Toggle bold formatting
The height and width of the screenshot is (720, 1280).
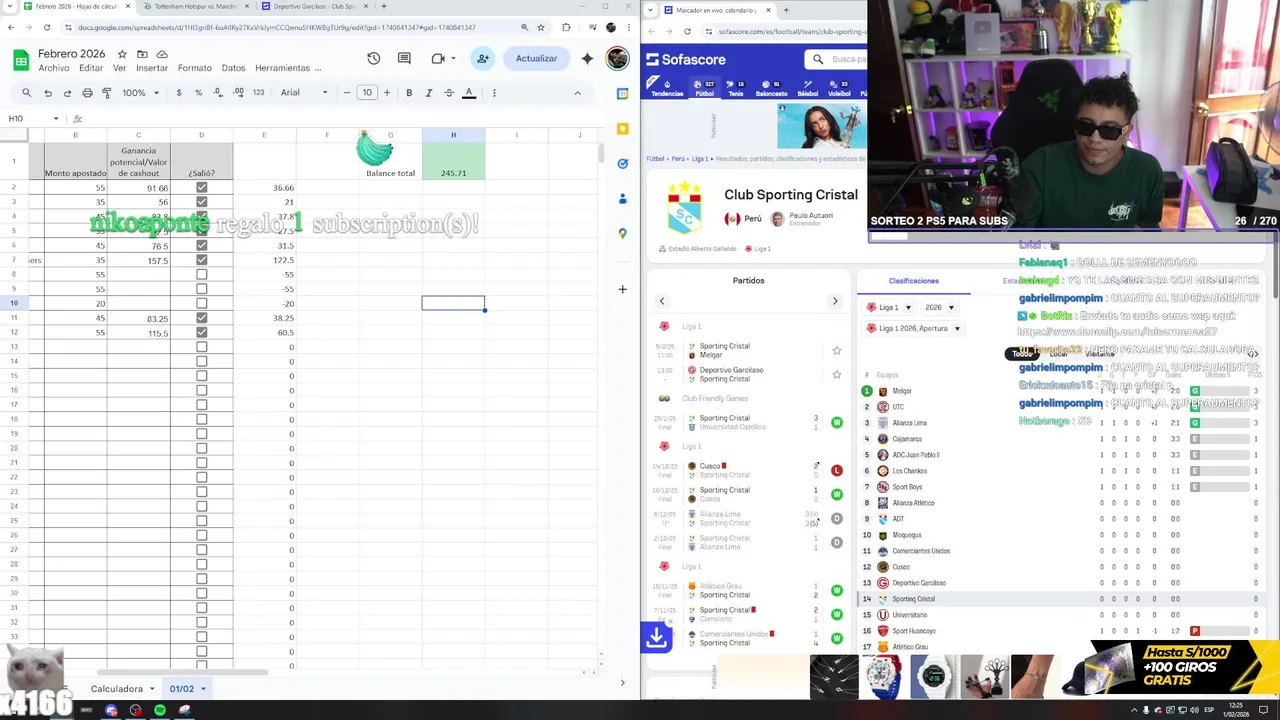click(x=409, y=93)
